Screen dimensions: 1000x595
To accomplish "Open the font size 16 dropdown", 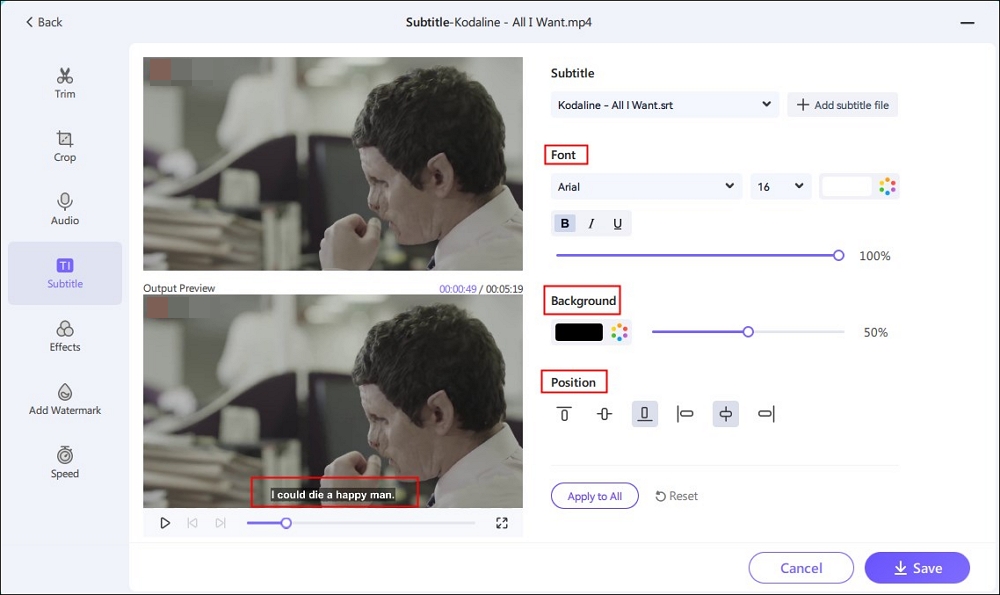I will tap(780, 187).
